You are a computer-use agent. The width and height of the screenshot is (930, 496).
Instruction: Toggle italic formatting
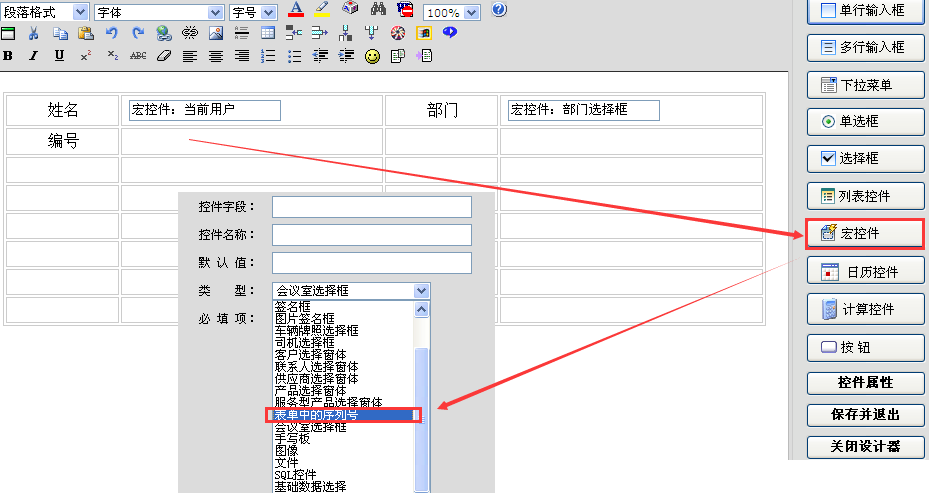33,56
